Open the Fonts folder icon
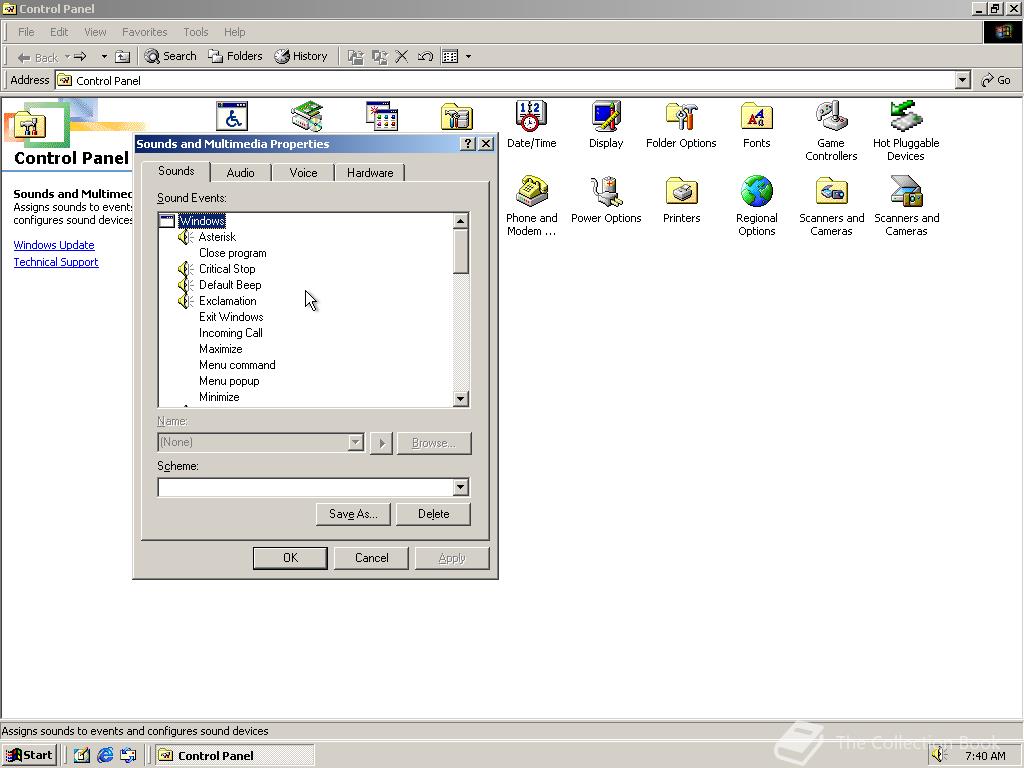 [756, 125]
